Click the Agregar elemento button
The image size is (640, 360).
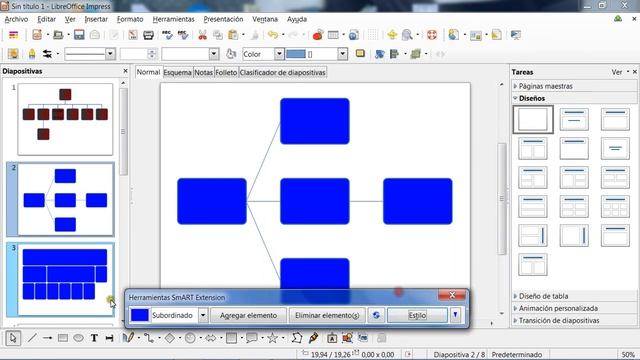click(248, 315)
